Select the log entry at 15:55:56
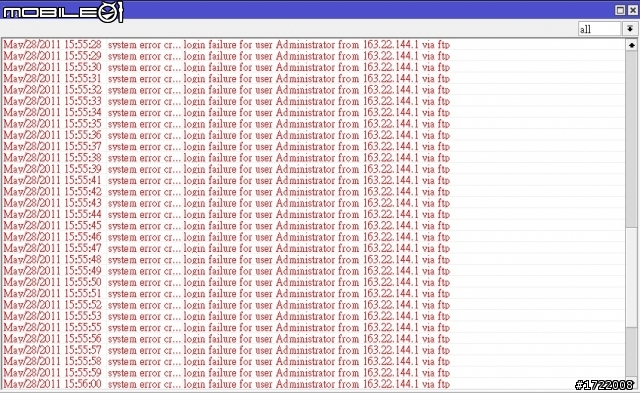This screenshot has height=393, width=640. (x=313, y=339)
